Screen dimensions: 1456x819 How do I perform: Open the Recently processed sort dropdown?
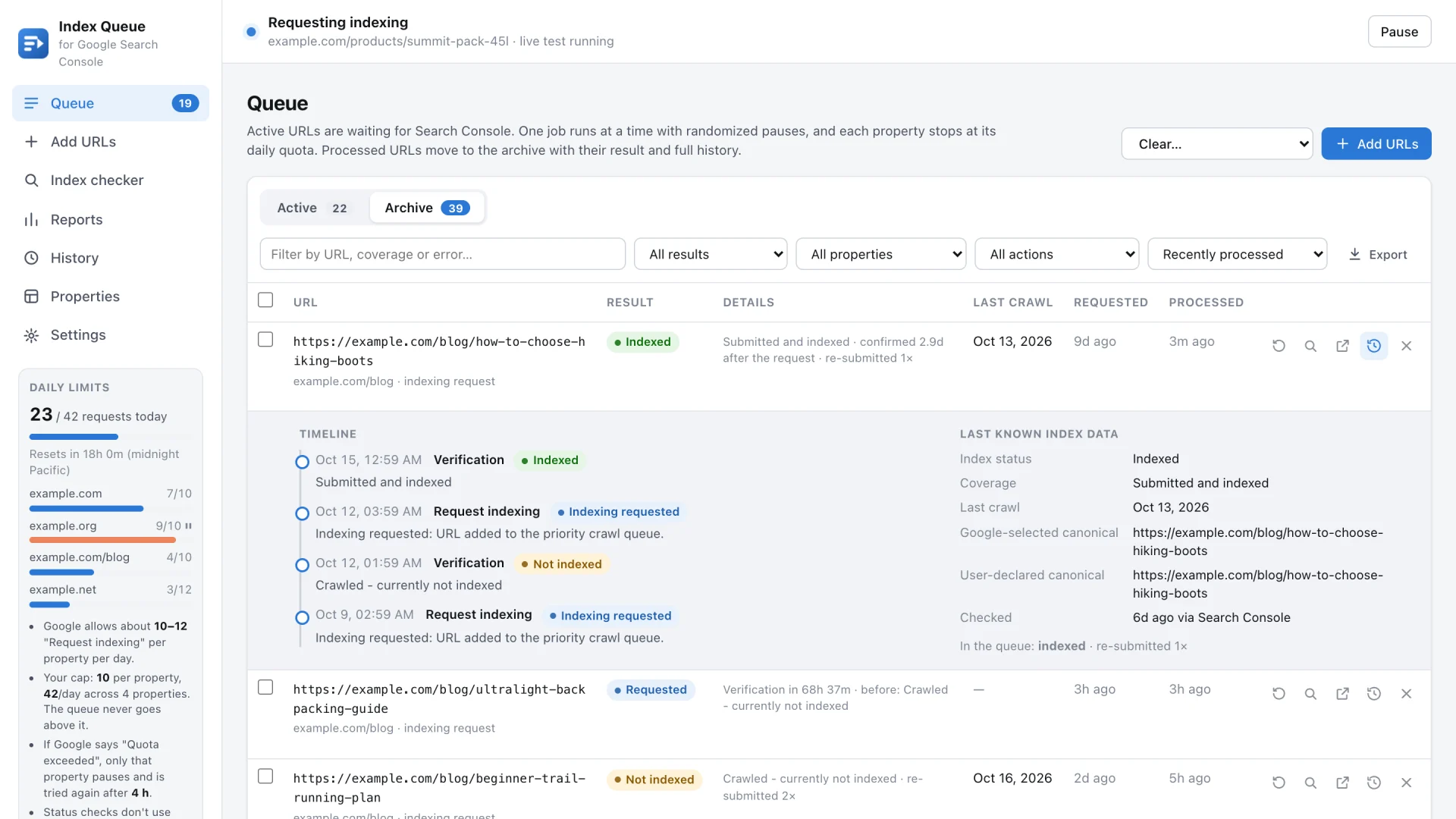[1238, 254]
